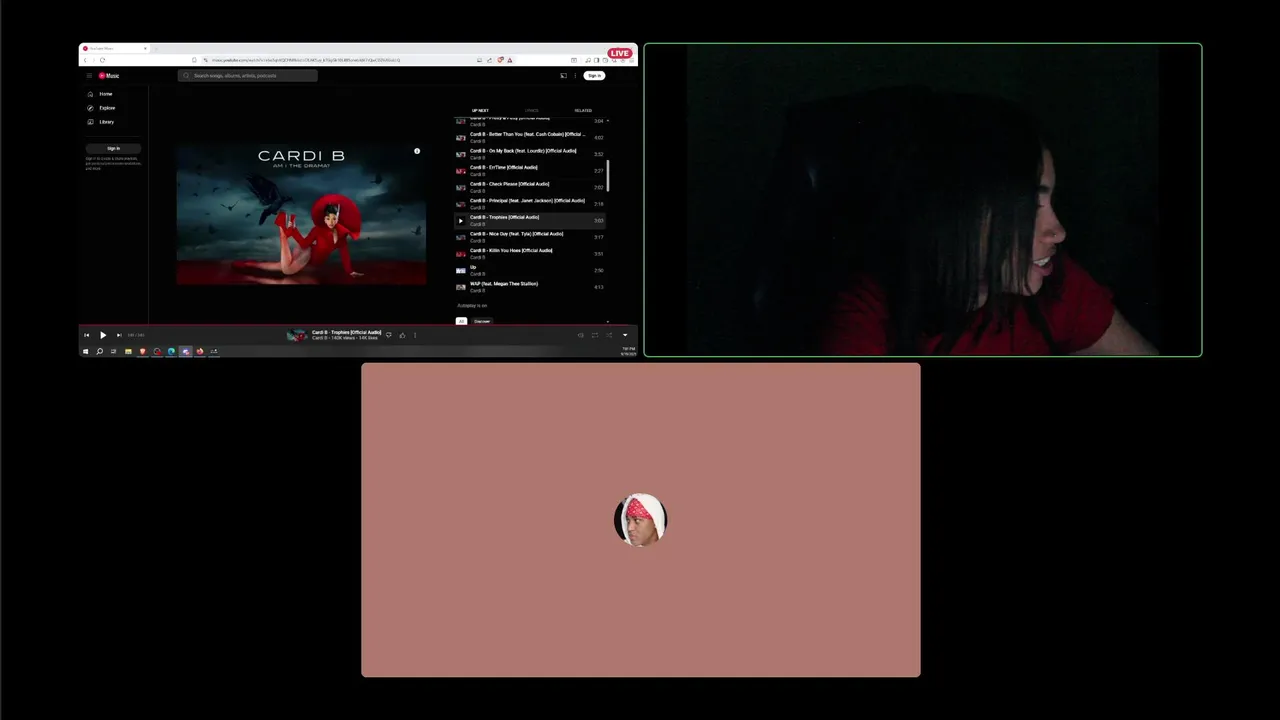The height and width of the screenshot is (720, 1280).
Task: Play On My Back feat. Lourdiz
Action: (531, 154)
